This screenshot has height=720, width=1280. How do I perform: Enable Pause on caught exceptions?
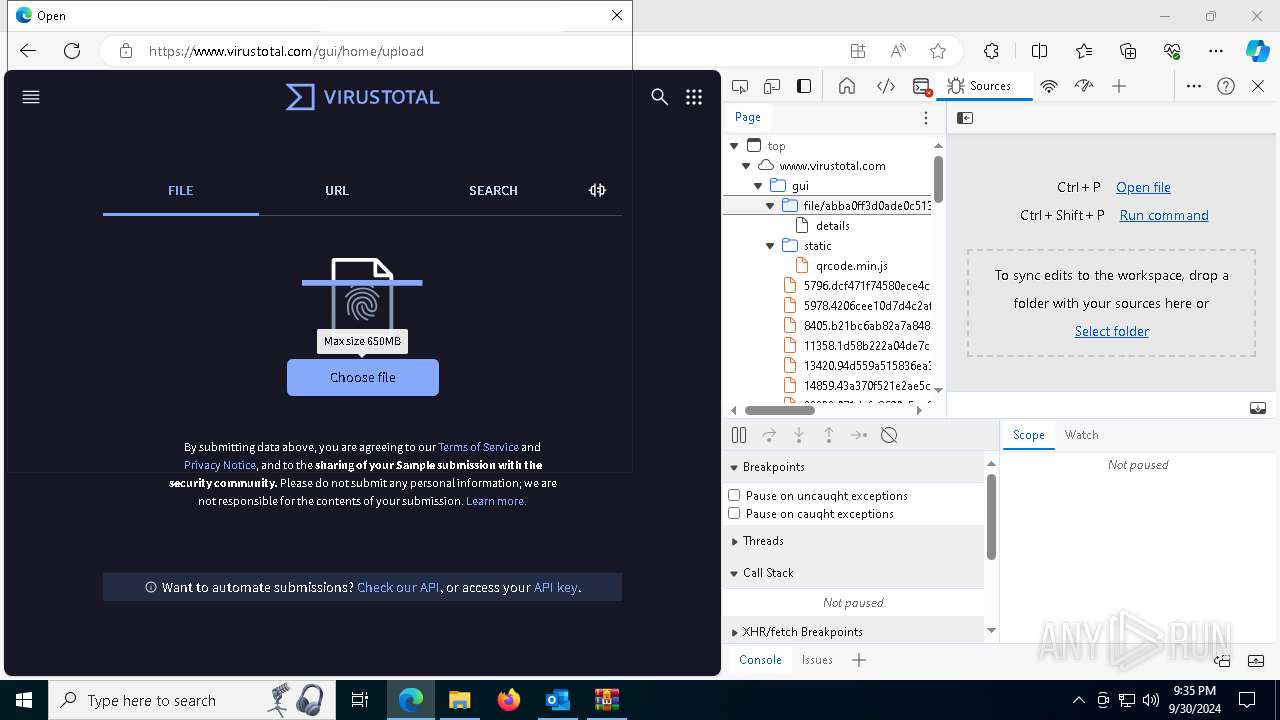coord(734,513)
